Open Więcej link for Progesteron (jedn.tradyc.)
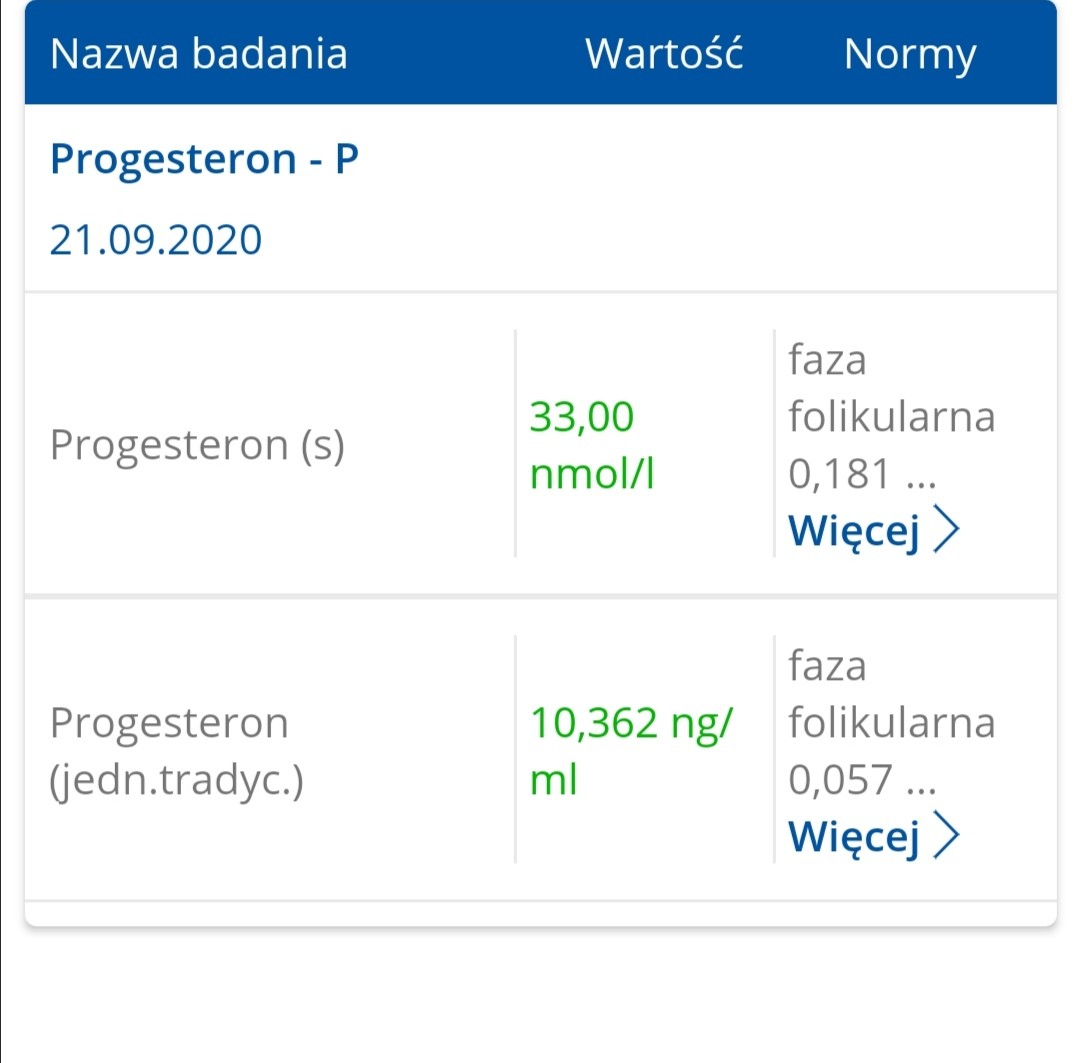Screen dimensions: 1080x1063 (x=853, y=837)
